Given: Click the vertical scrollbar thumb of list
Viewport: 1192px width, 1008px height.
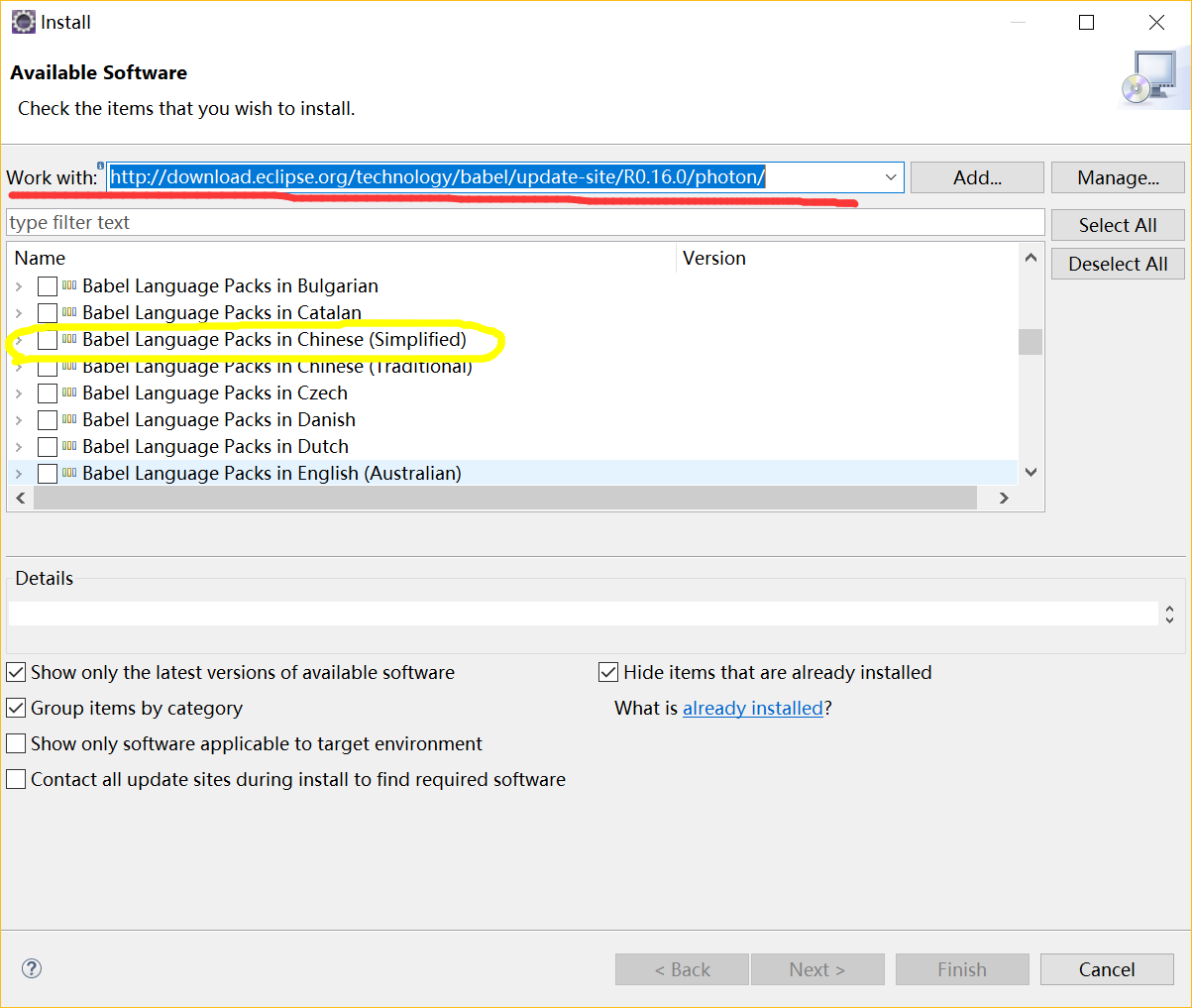Looking at the screenshot, I should [x=1030, y=341].
